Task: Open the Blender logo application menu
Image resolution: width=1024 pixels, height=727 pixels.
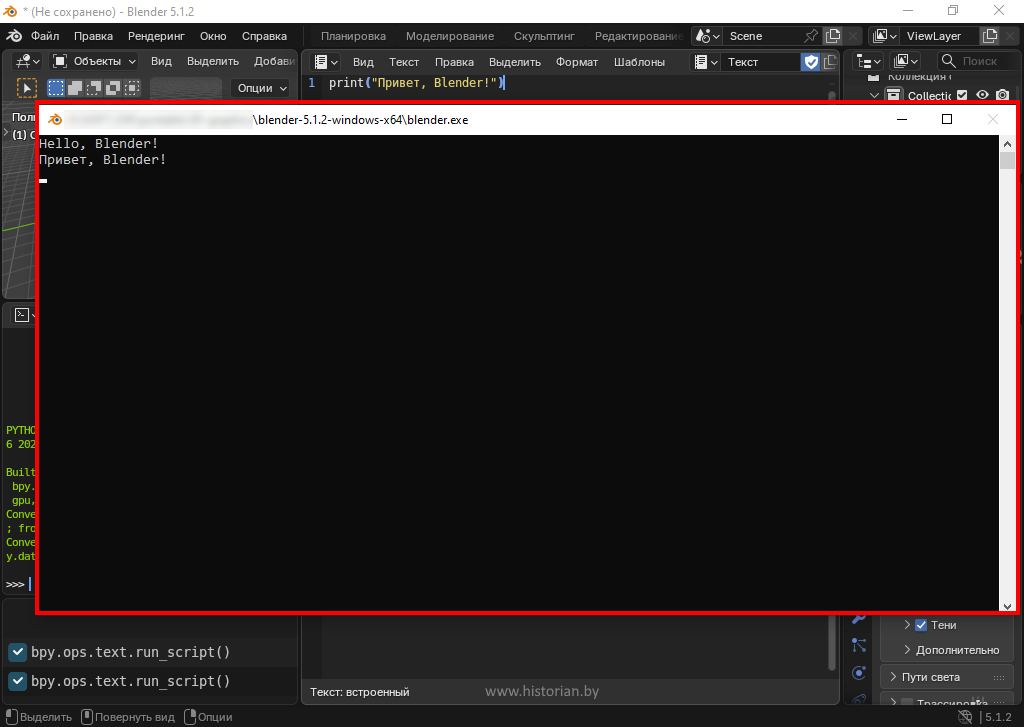Action: pyautogui.click(x=14, y=36)
